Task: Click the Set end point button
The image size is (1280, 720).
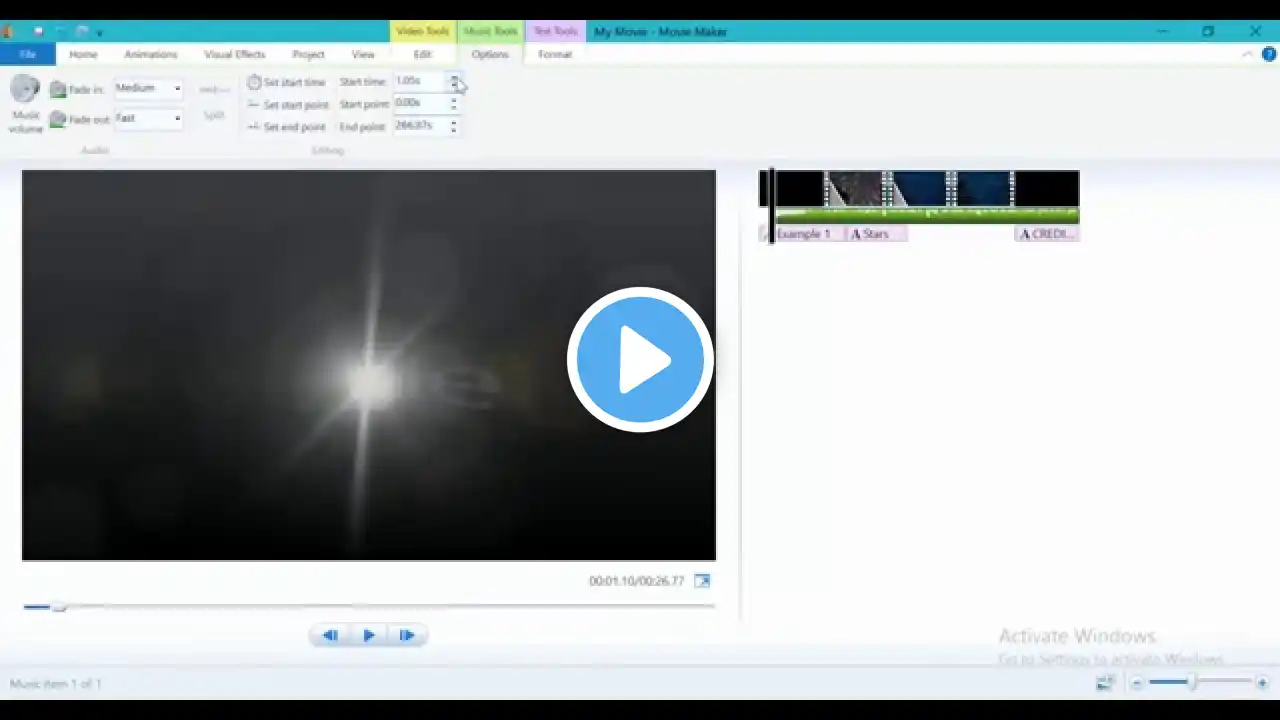Action: coord(286,127)
